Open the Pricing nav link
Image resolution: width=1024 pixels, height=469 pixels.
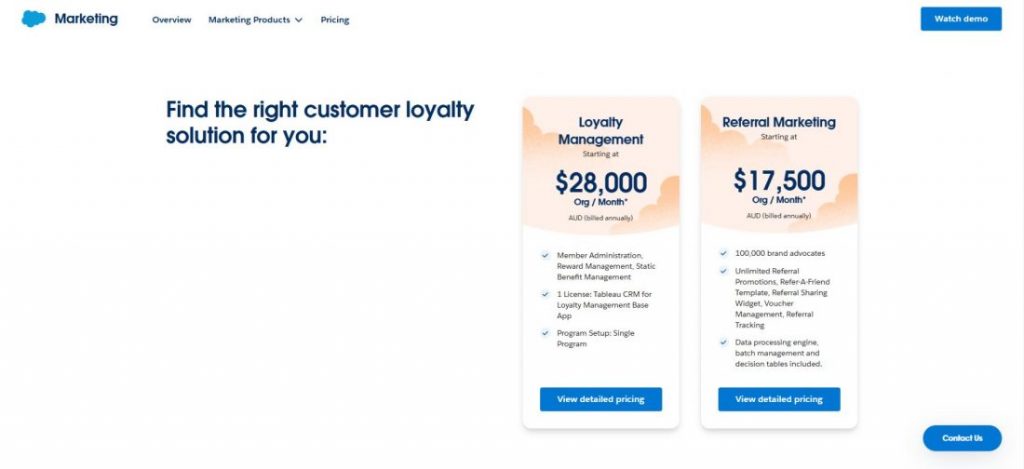334,20
